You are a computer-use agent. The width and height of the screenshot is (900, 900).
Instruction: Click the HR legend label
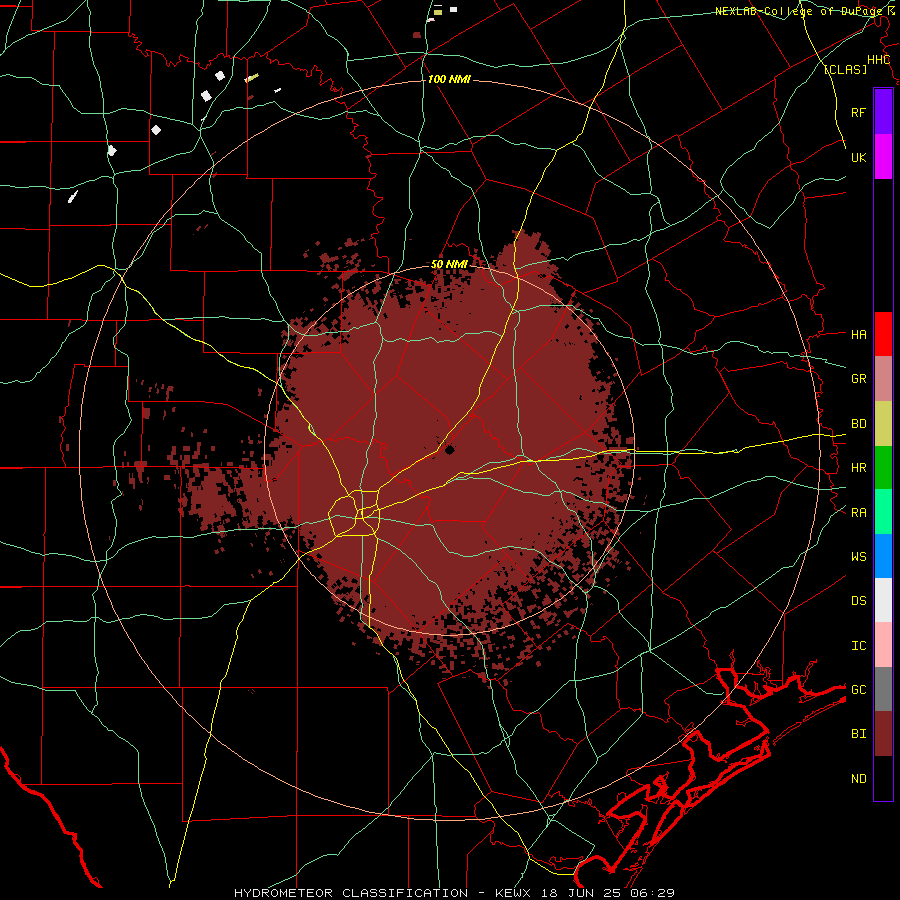[859, 468]
